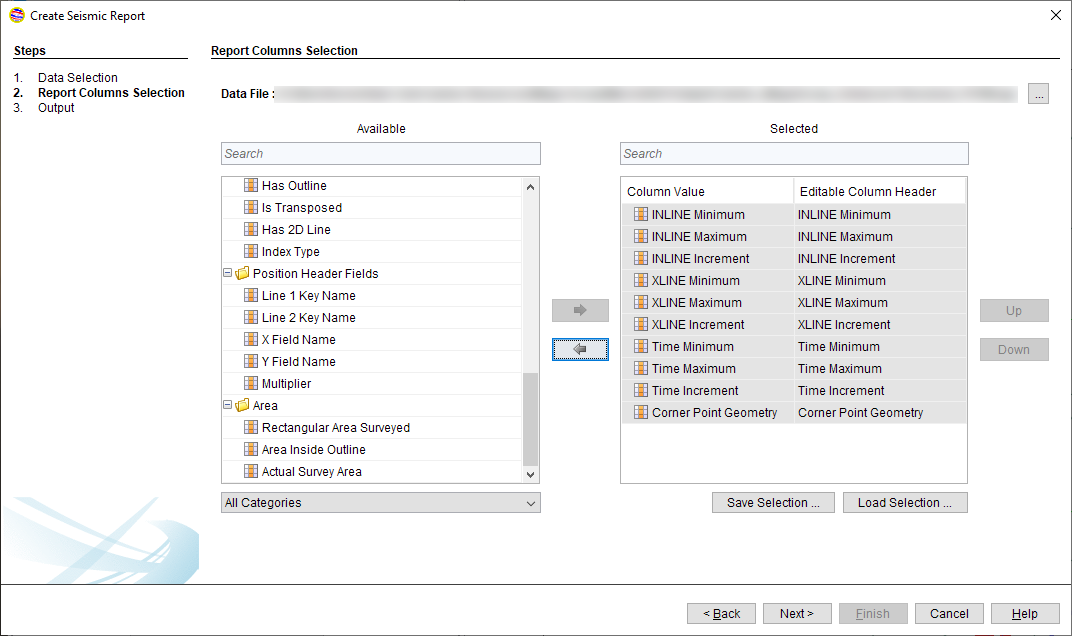Focus the Available search field
The image size is (1072, 636).
[x=381, y=154]
